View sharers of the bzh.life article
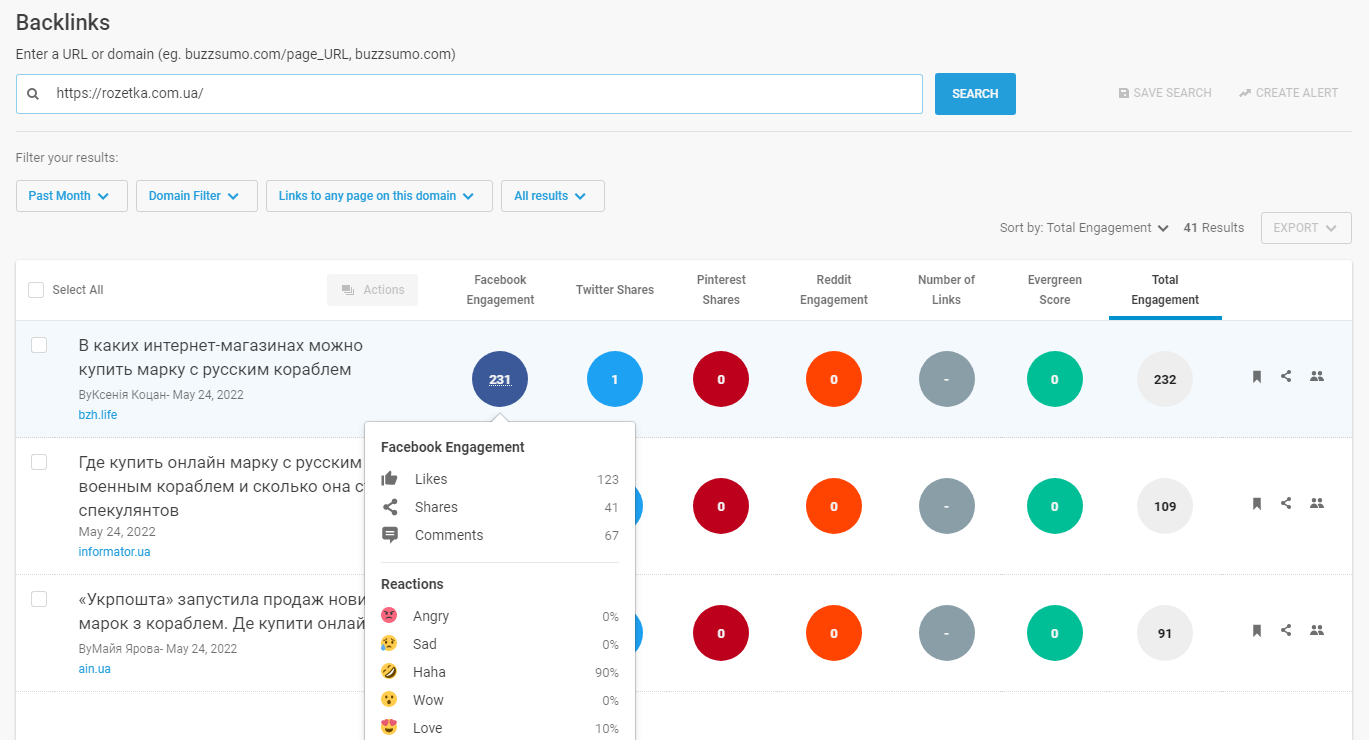The width and height of the screenshot is (1369, 740). 1317,376
